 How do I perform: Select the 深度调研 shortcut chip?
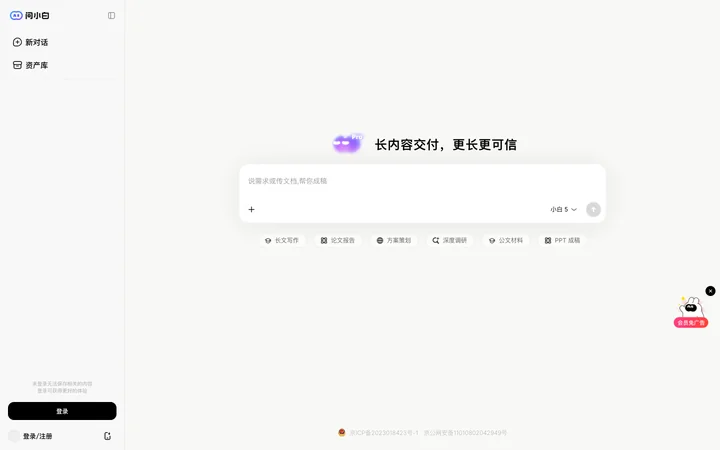pos(450,241)
